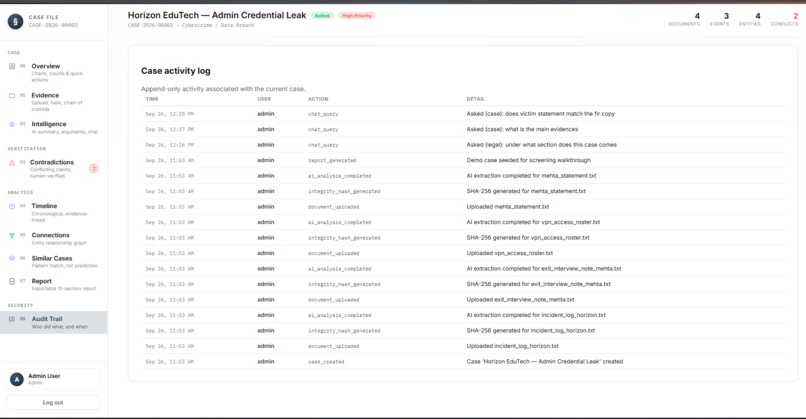Click the Events count 3

coord(726,16)
